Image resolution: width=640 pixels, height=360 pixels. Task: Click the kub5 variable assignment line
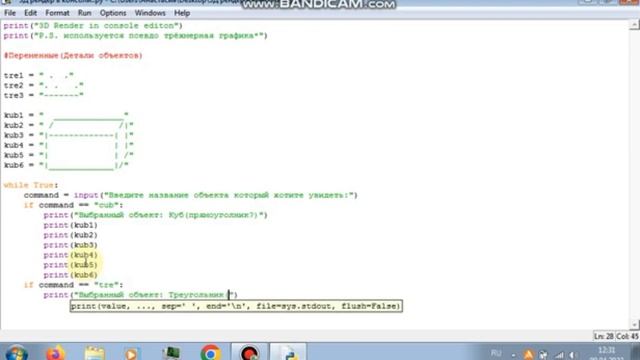coord(69,155)
